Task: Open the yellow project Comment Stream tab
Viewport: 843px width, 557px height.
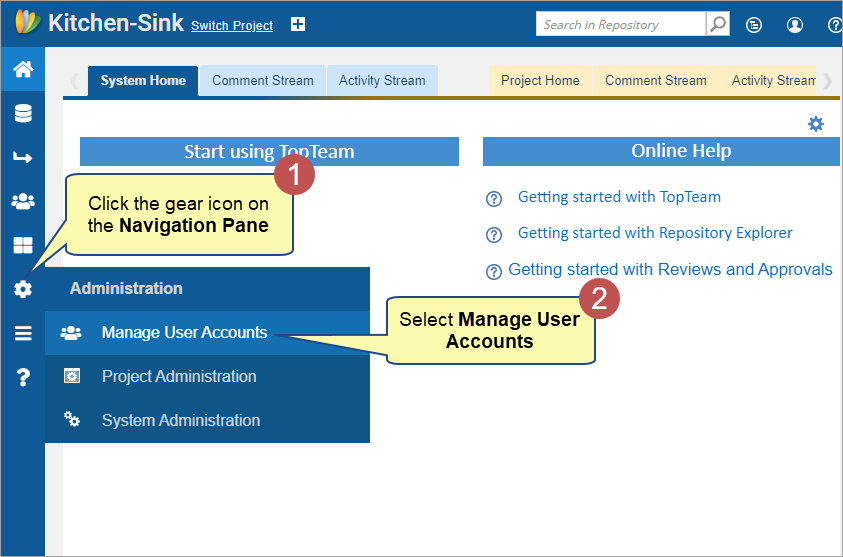Action: [655, 81]
